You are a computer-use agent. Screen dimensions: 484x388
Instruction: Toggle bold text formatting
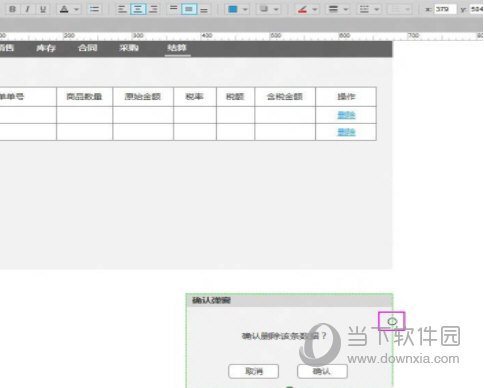12,9
